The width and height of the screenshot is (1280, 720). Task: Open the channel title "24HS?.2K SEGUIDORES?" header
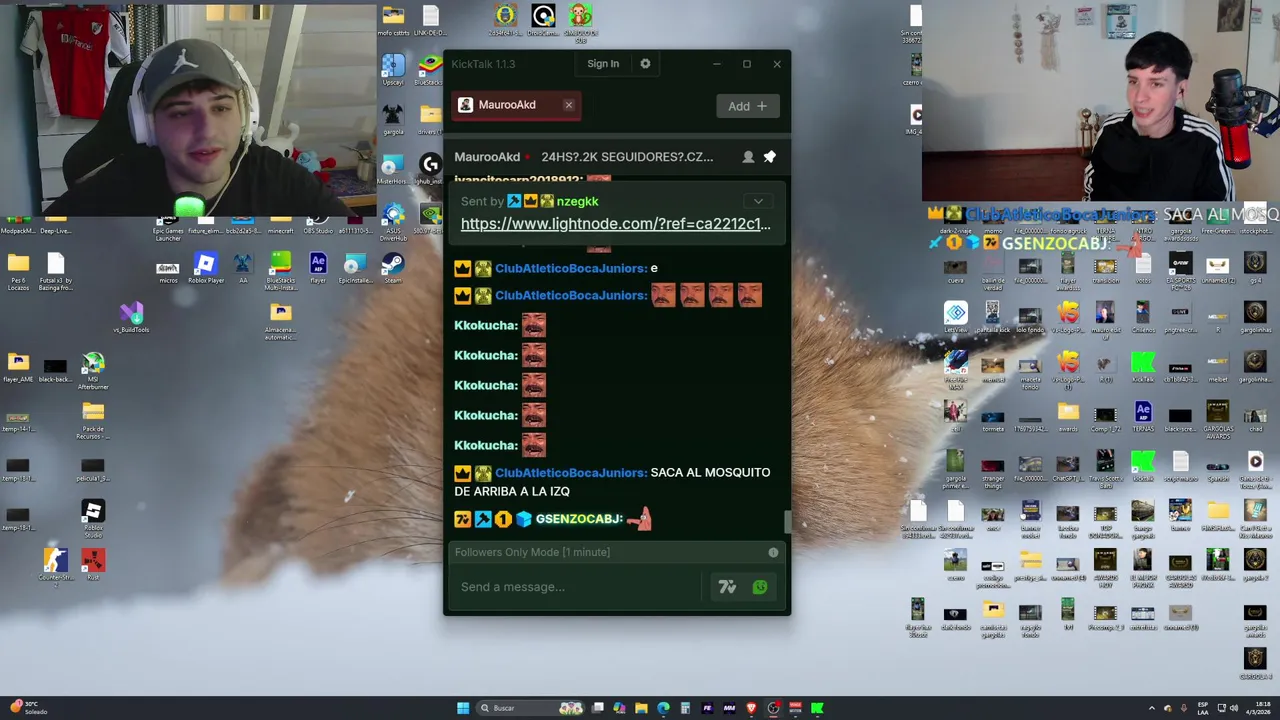pyautogui.click(x=627, y=157)
